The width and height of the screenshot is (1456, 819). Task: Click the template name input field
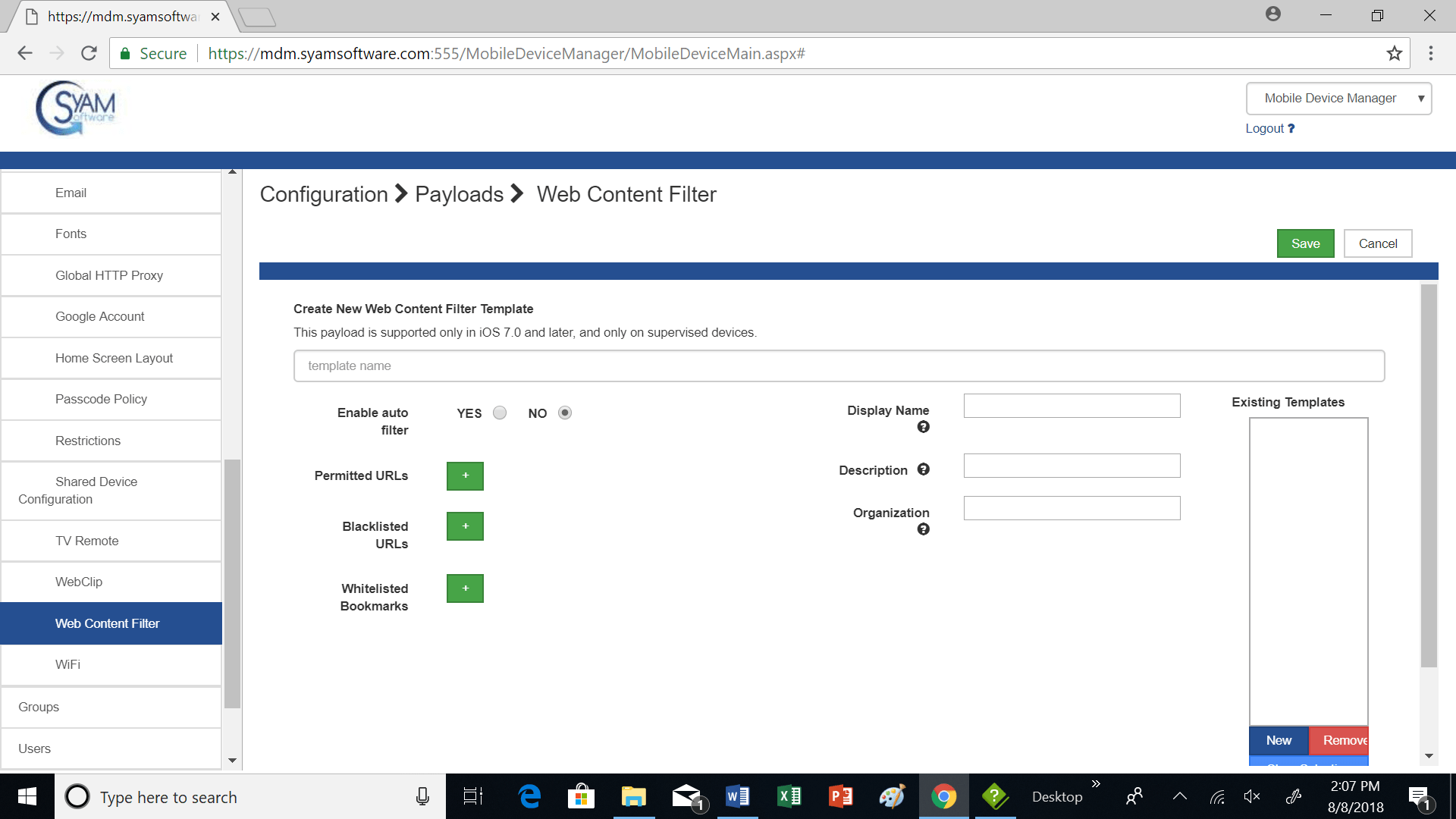coord(839,366)
